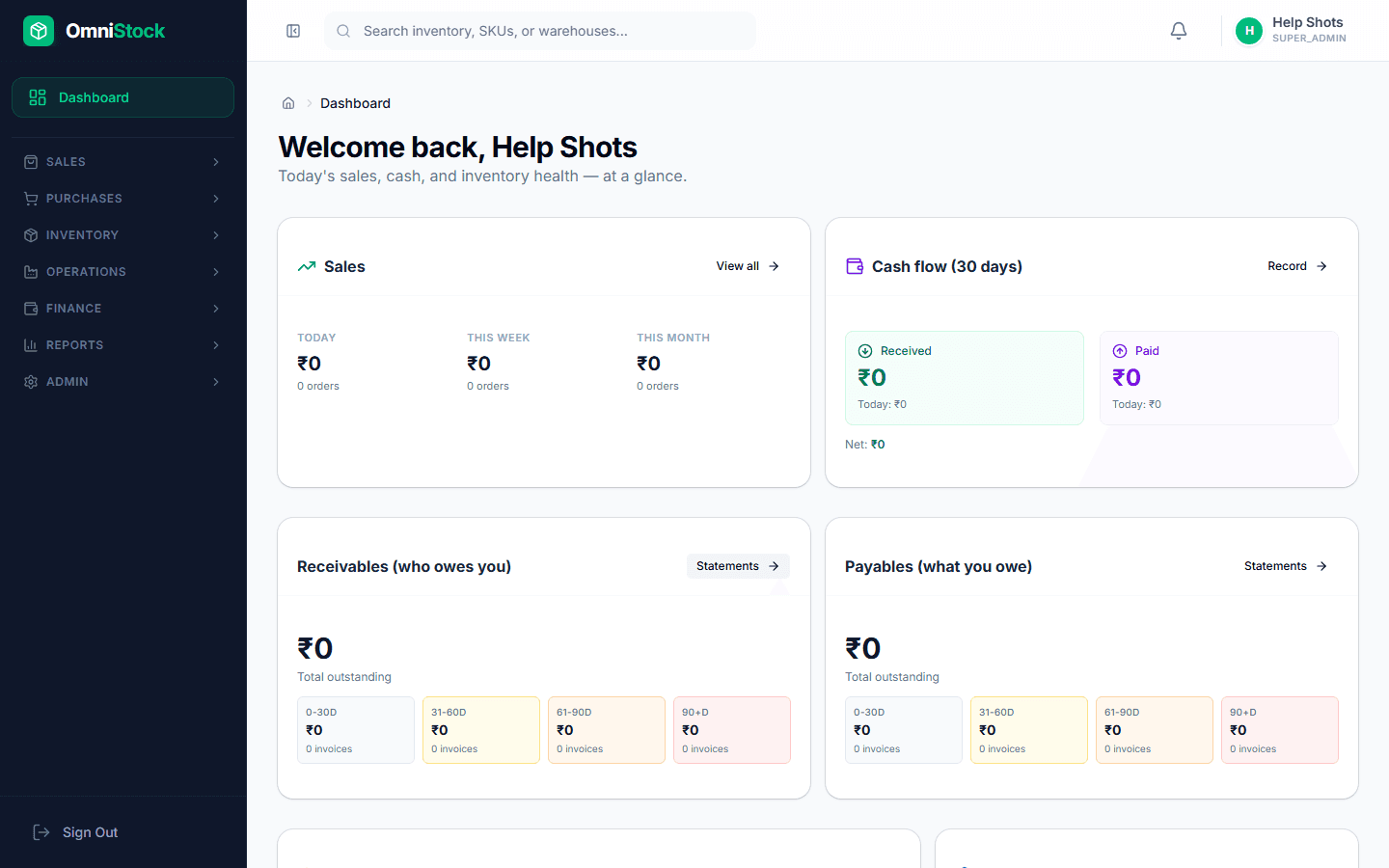This screenshot has width=1389, height=868.
Task: Click the arrow beside Receivables Statements
Action: [774, 566]
